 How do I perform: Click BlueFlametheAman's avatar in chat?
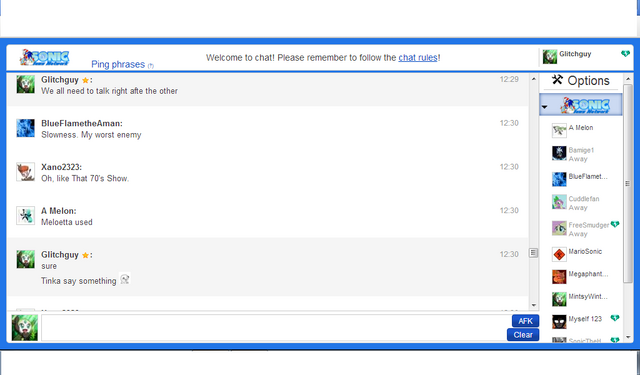point(25,128)
